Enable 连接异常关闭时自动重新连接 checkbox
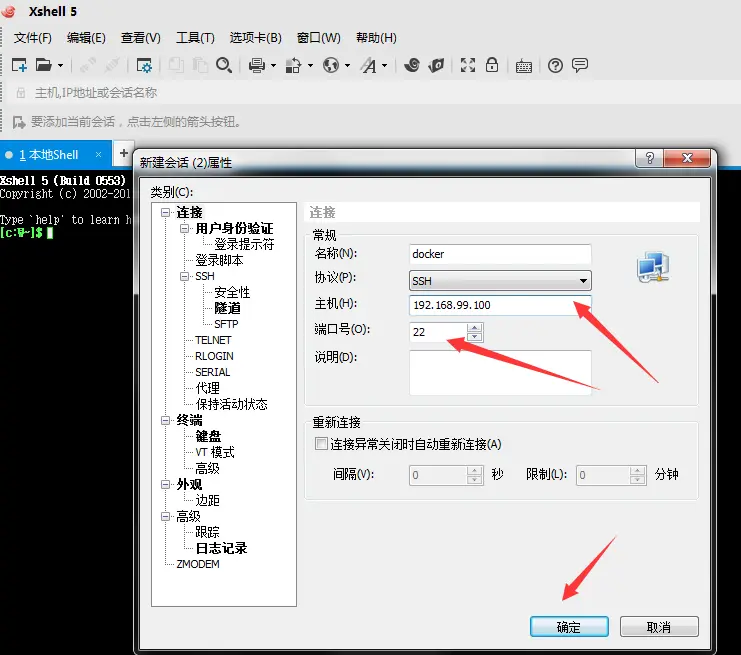 [321, 444]
